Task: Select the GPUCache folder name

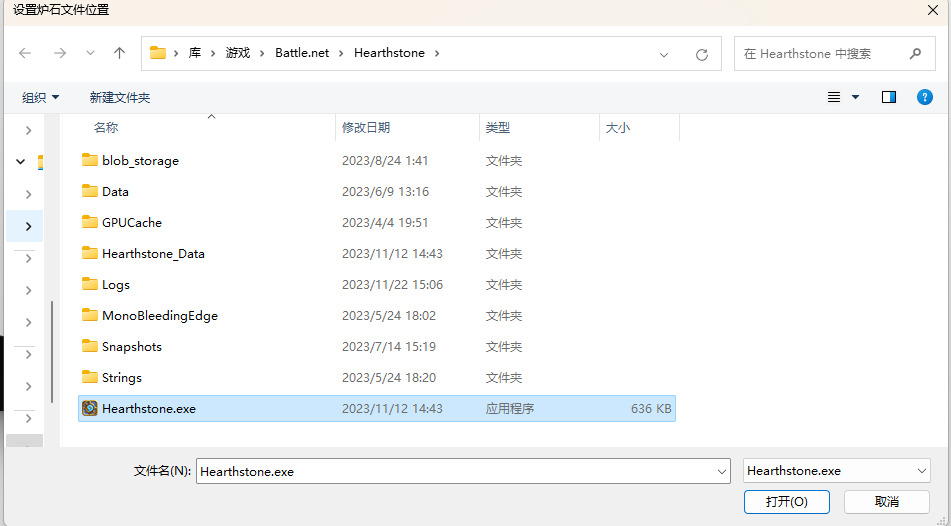Action: (x=132, y=223)
